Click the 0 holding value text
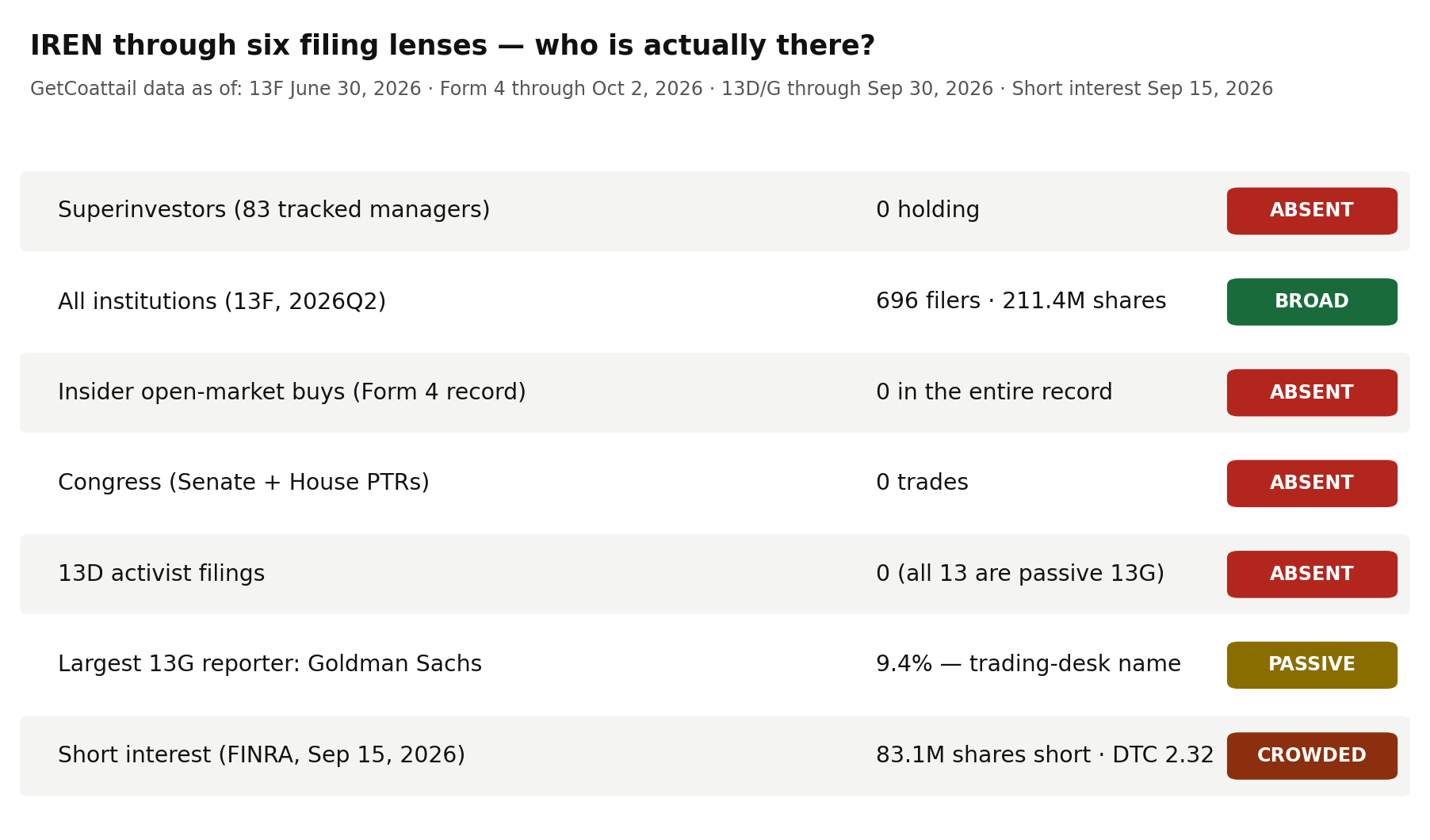Image resolution: width=1430 pixels, height=840 pixels. 927,210
